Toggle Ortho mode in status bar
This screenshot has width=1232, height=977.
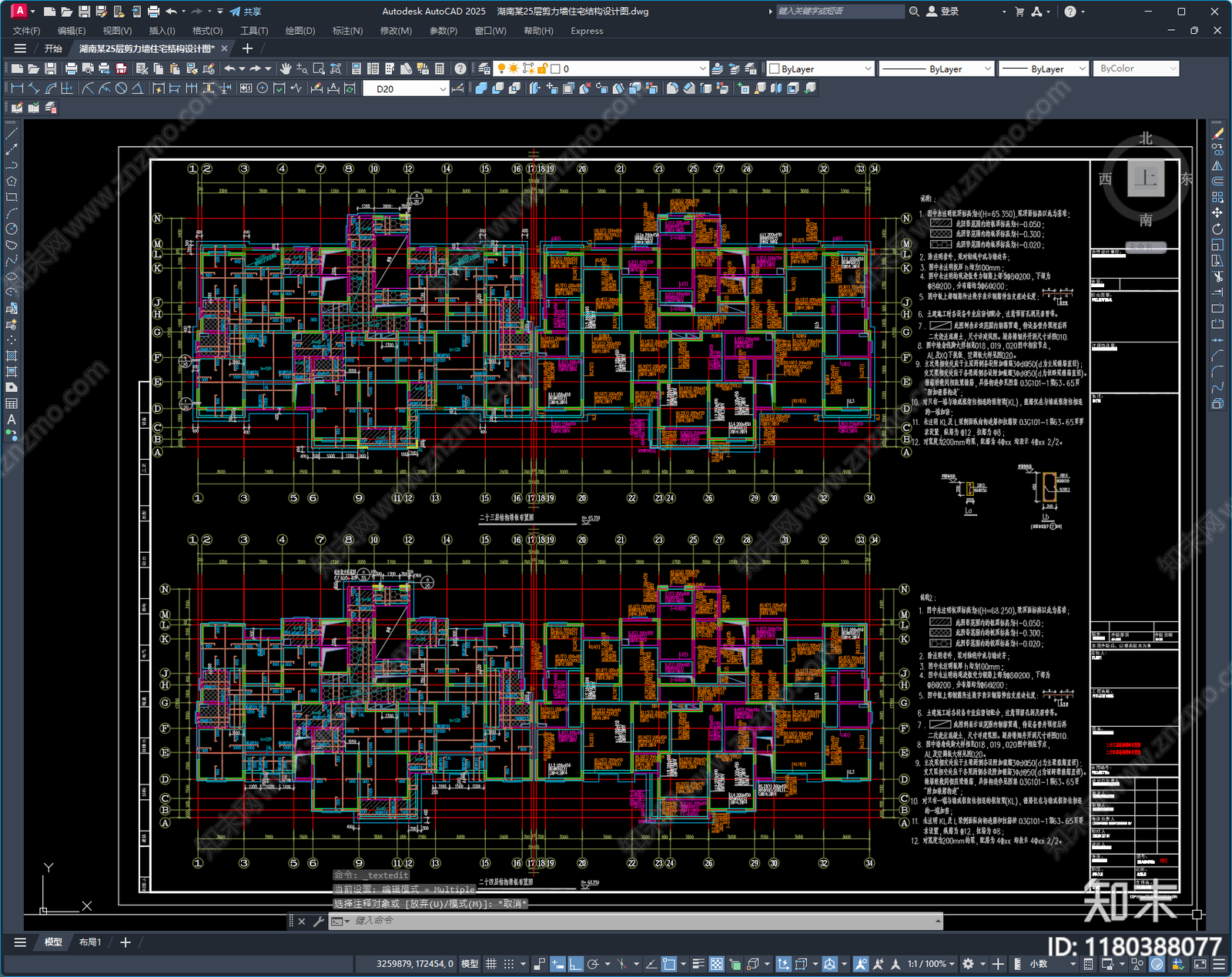click(575, 964)
